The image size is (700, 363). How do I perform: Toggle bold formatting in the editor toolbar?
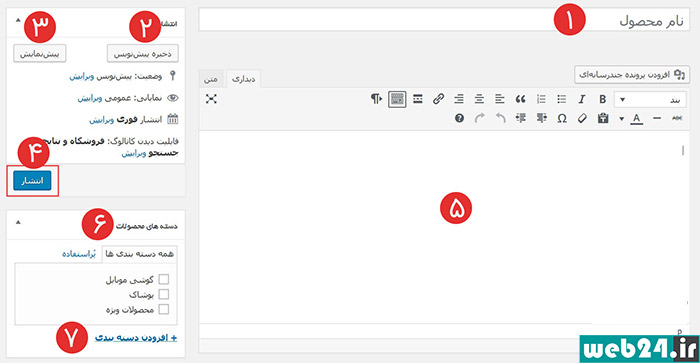pos(602,99)
